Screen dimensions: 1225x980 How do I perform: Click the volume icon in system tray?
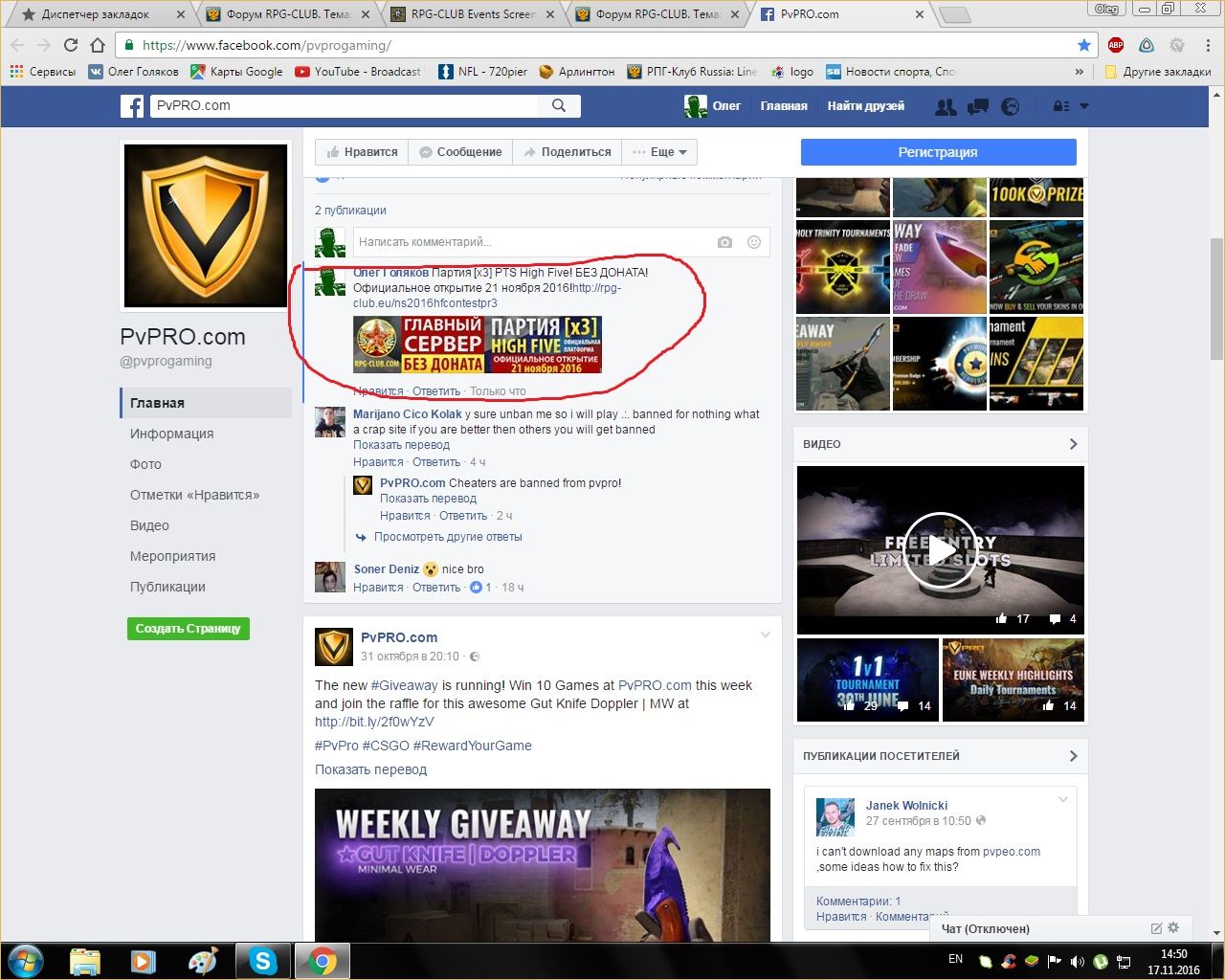coord(1077,961)
